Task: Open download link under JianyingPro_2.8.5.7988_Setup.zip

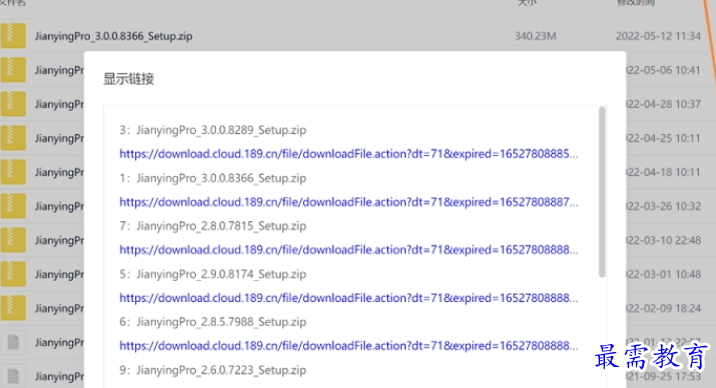Action: 349,346
